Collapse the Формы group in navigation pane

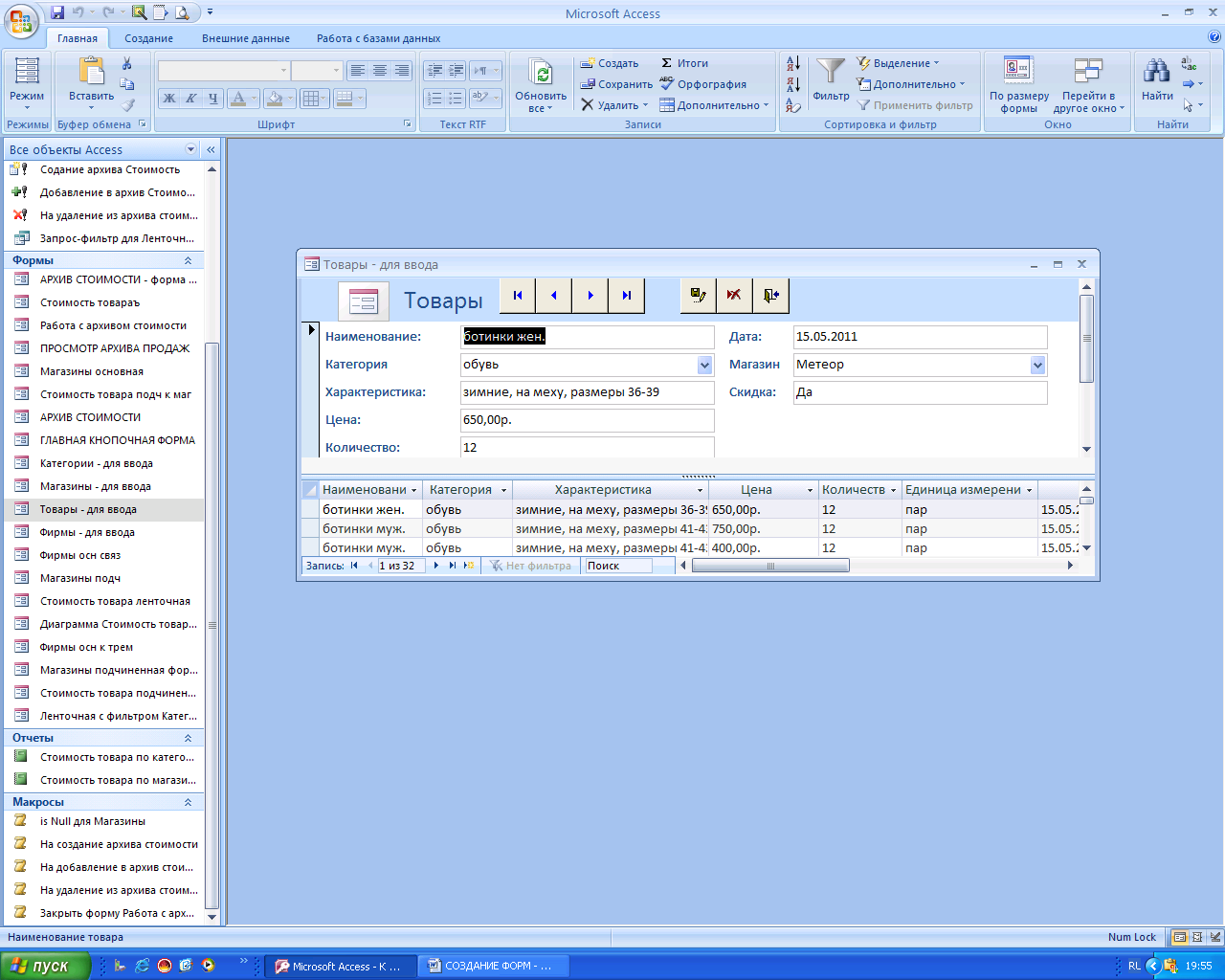pyautogui.click(x=188, y=260)
